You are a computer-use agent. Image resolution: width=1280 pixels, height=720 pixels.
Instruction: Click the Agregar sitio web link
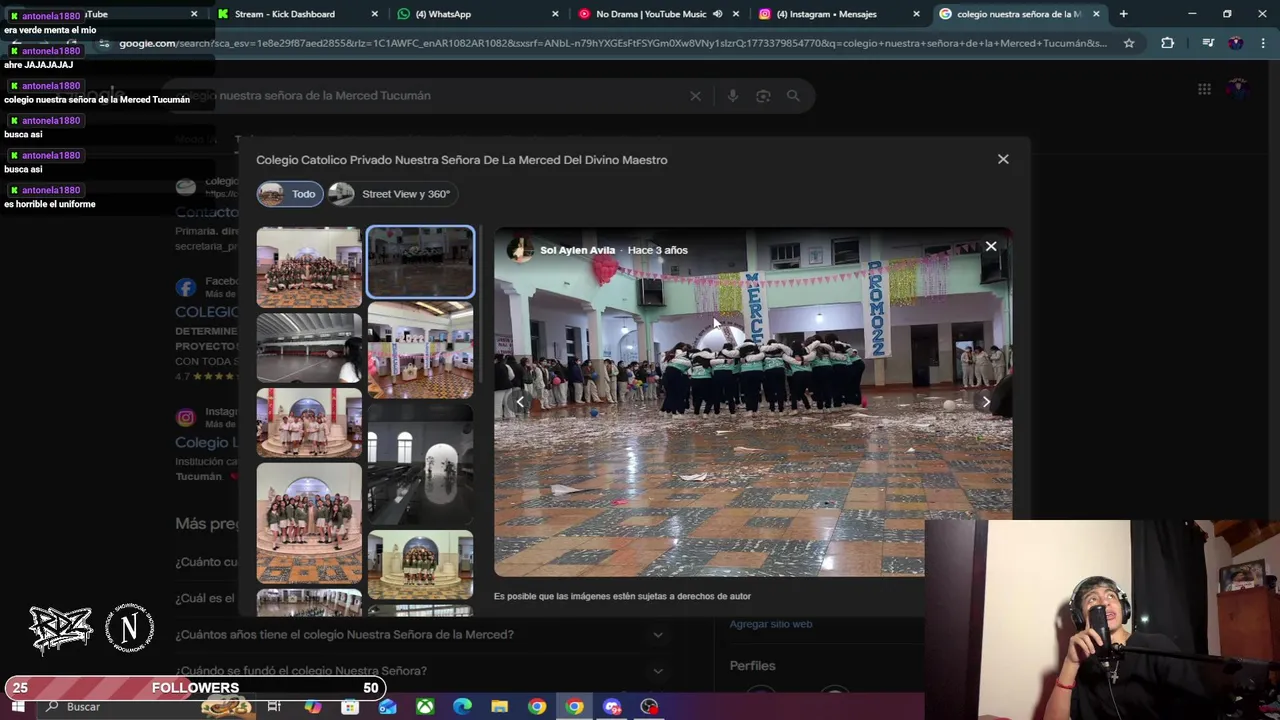pos(771,624)
